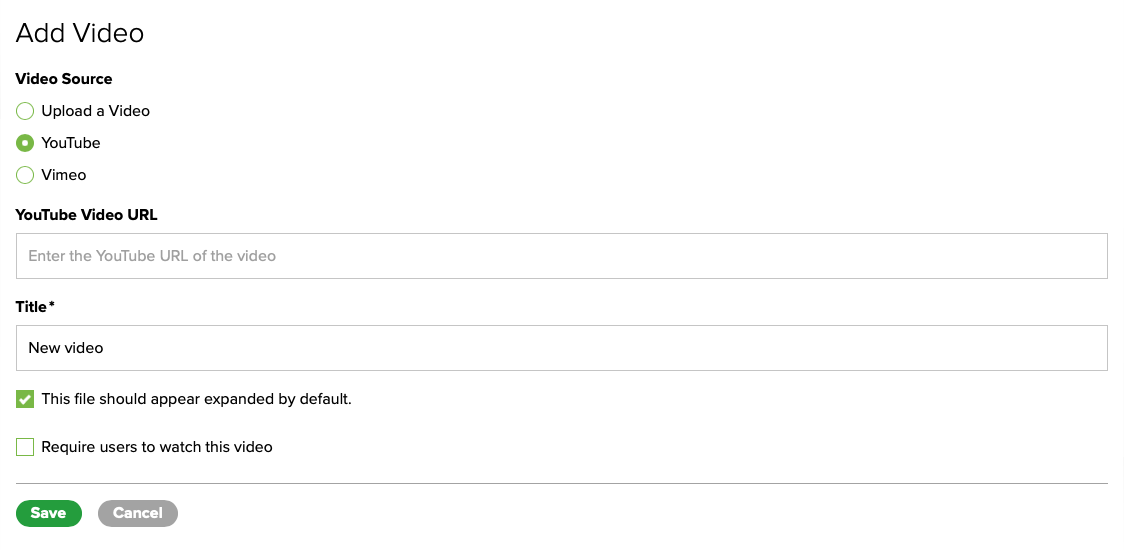
Task: Uncheck the expanded by default checkbox box
Action: pos(25,399)
